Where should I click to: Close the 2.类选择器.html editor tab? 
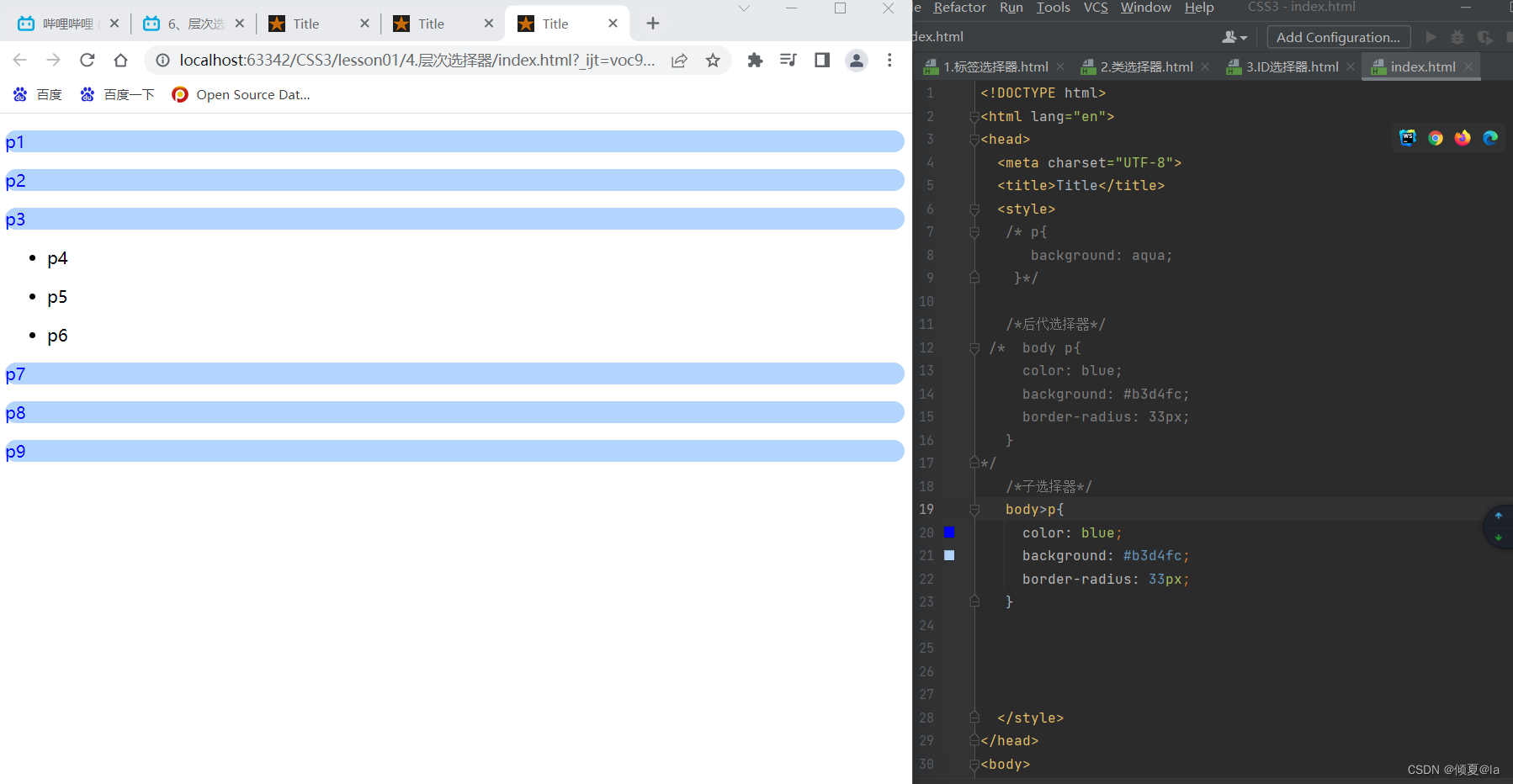(1205, 66)
